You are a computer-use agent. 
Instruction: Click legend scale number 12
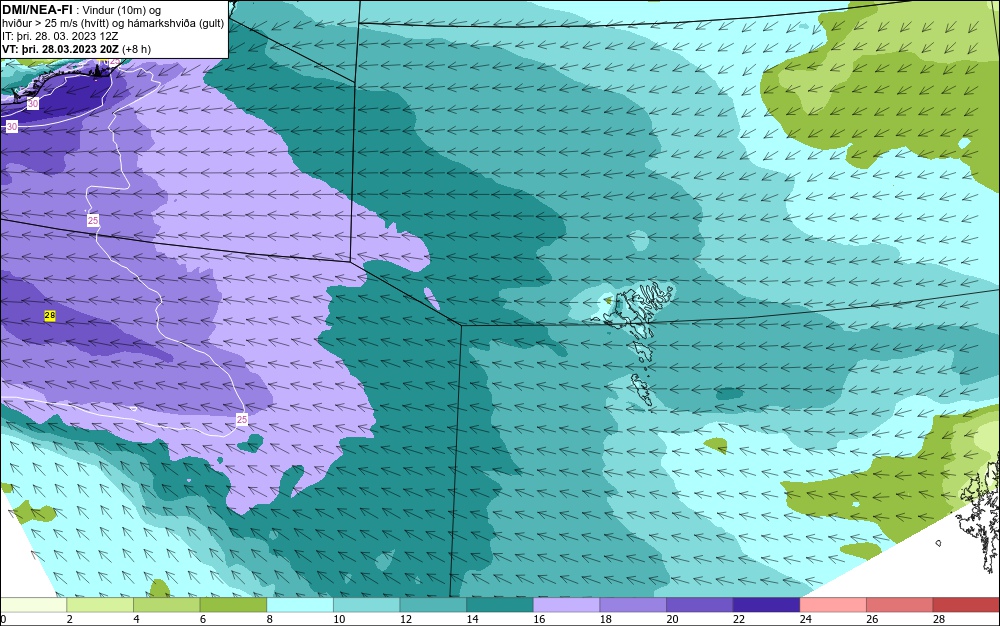point(406,619)
